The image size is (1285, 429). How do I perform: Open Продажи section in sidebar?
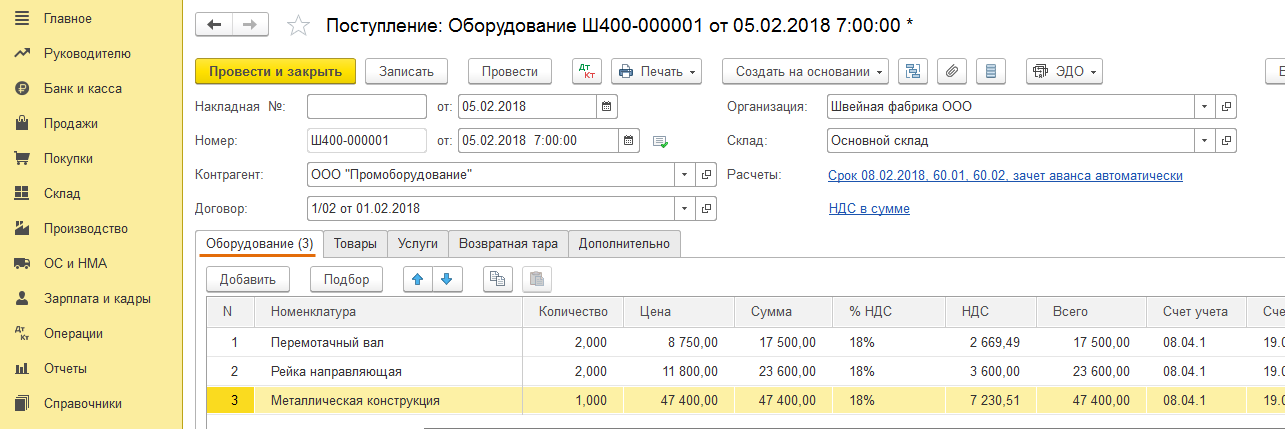70,124
